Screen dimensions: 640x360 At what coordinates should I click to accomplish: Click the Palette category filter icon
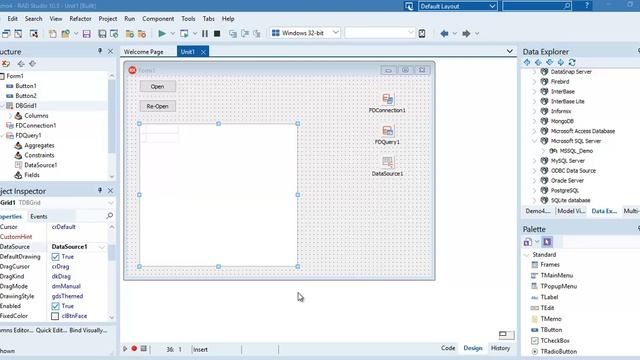(x=527, y=242)
